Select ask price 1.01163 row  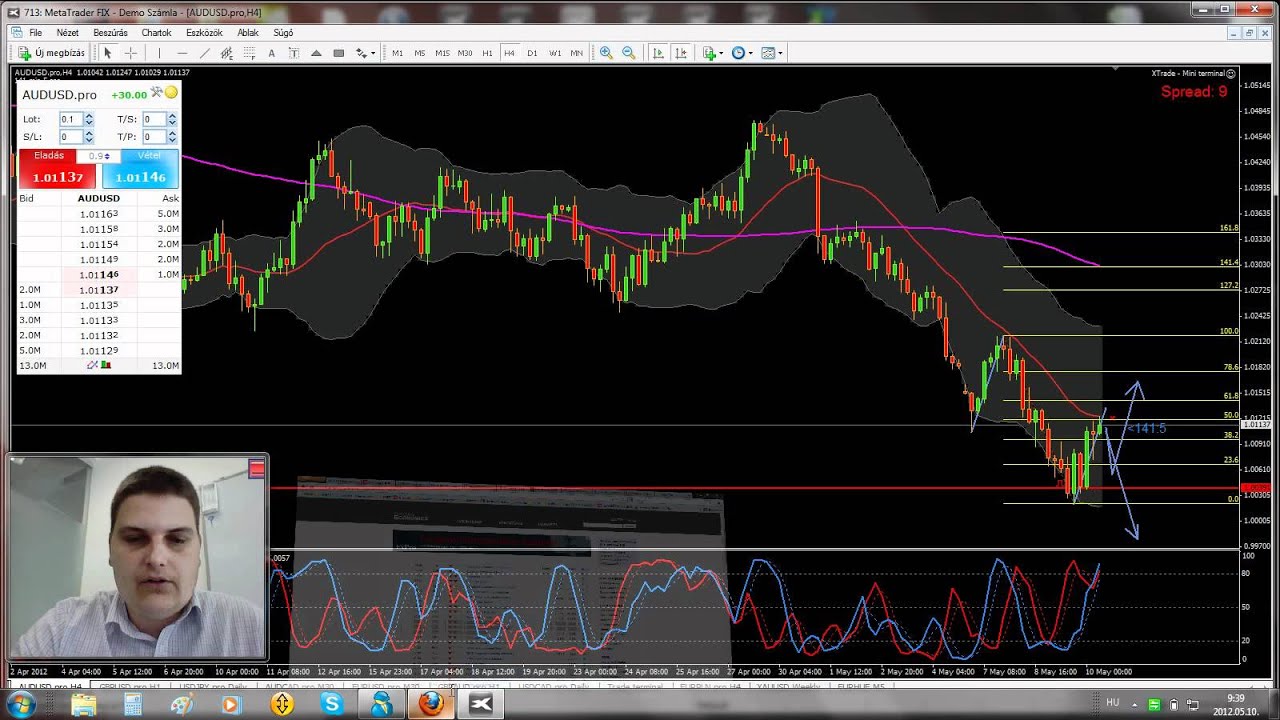99,214
